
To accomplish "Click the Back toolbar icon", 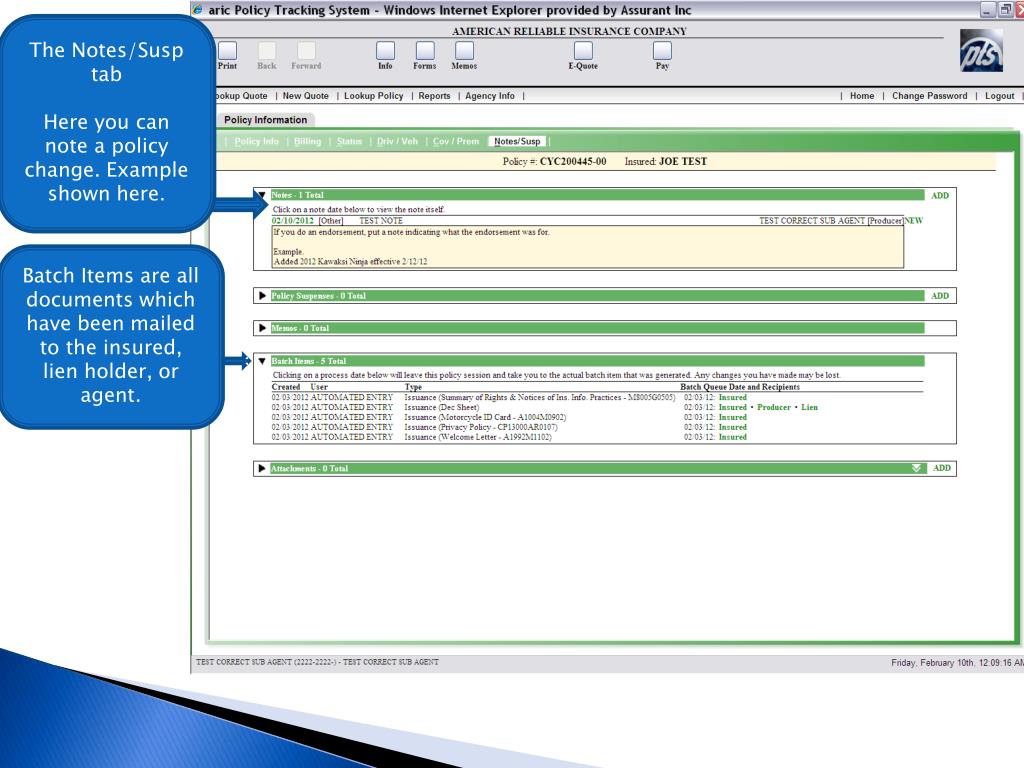I will (x=266, y=51).
